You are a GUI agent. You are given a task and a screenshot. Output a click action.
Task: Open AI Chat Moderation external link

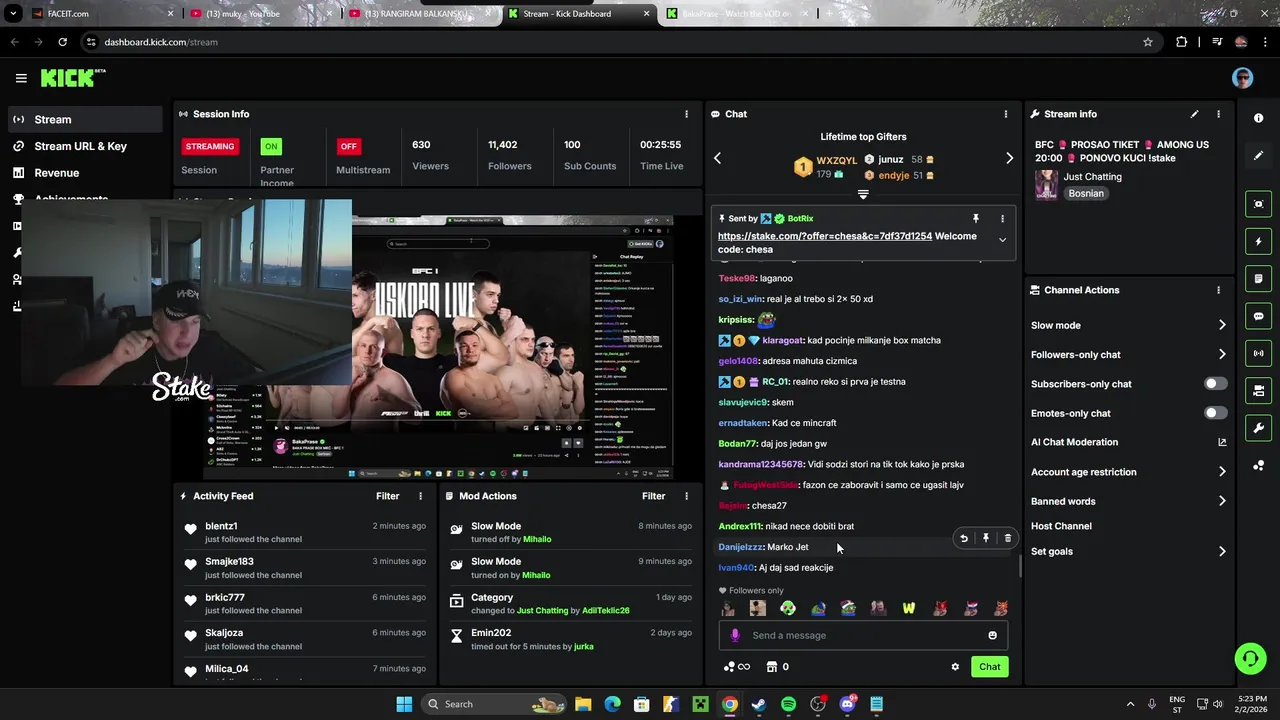1222,442
